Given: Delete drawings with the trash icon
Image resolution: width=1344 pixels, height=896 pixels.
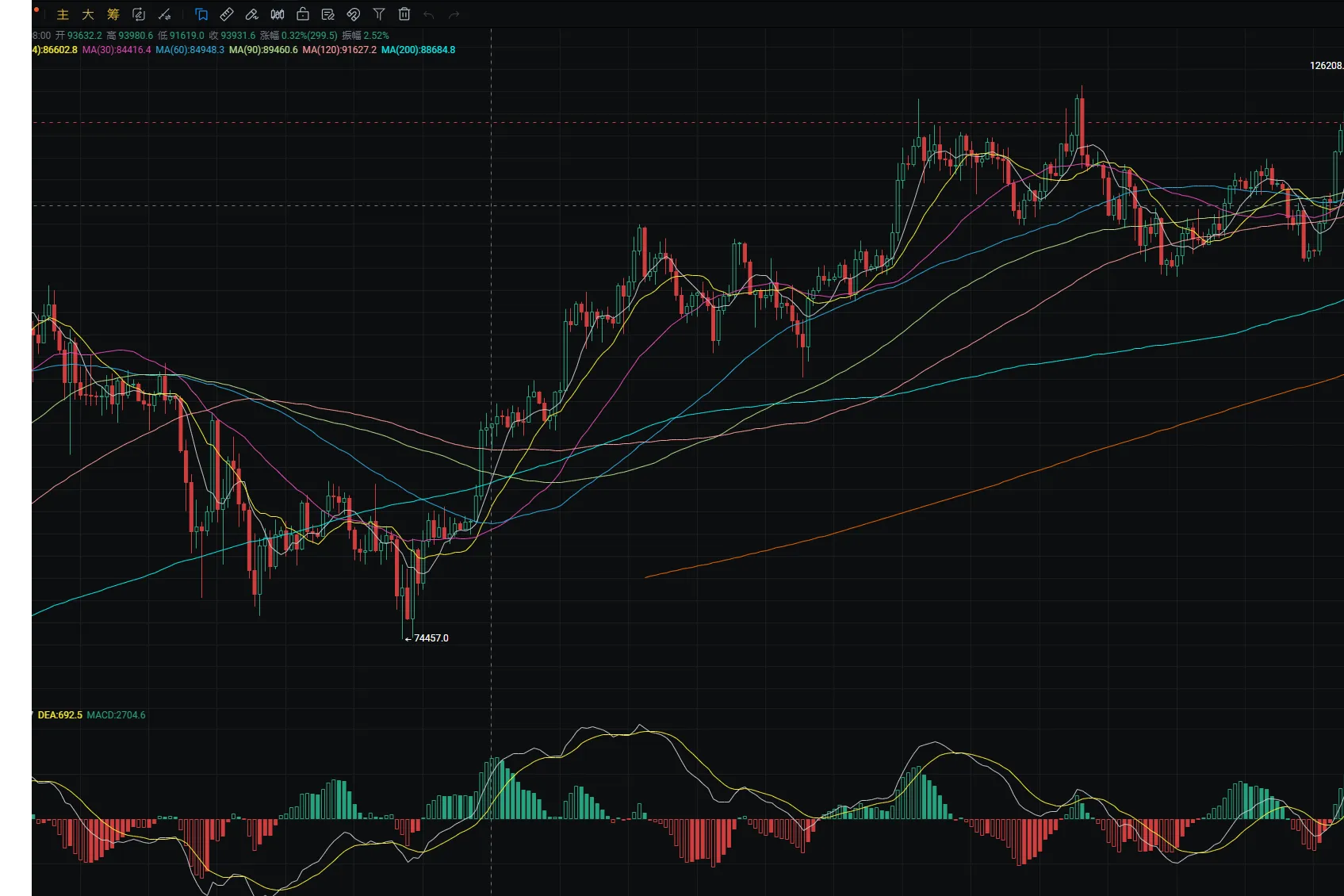Looking at the screenshot, I should tap(404, 14).
